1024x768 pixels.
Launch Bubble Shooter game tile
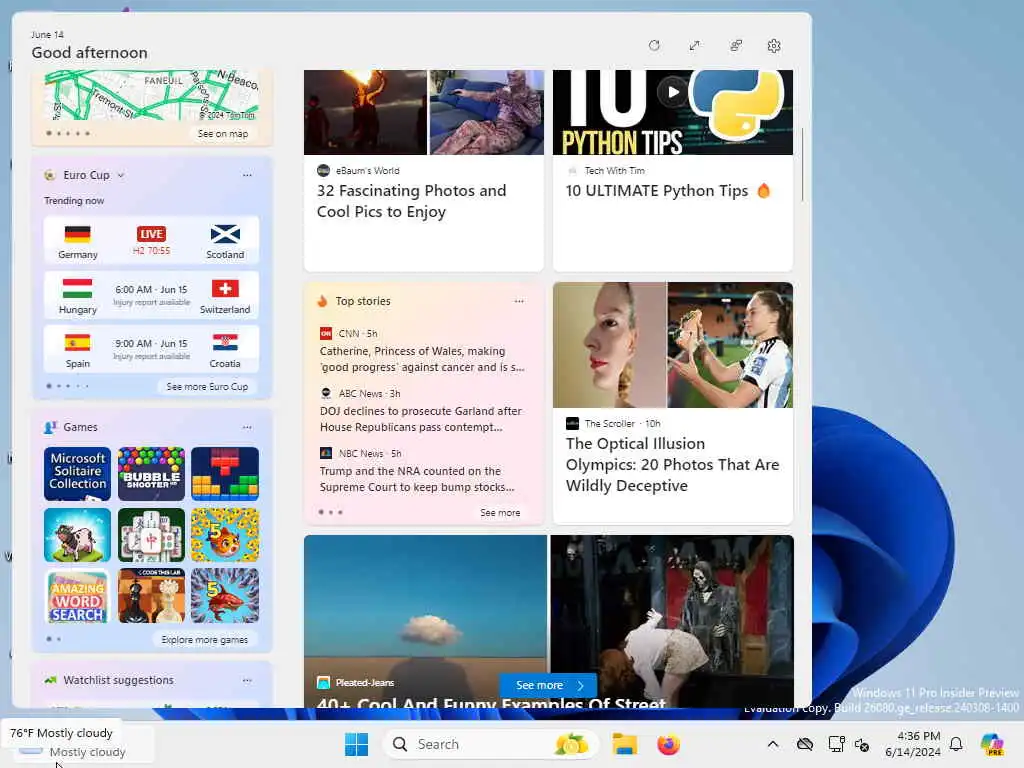click(x=152, y=473)
